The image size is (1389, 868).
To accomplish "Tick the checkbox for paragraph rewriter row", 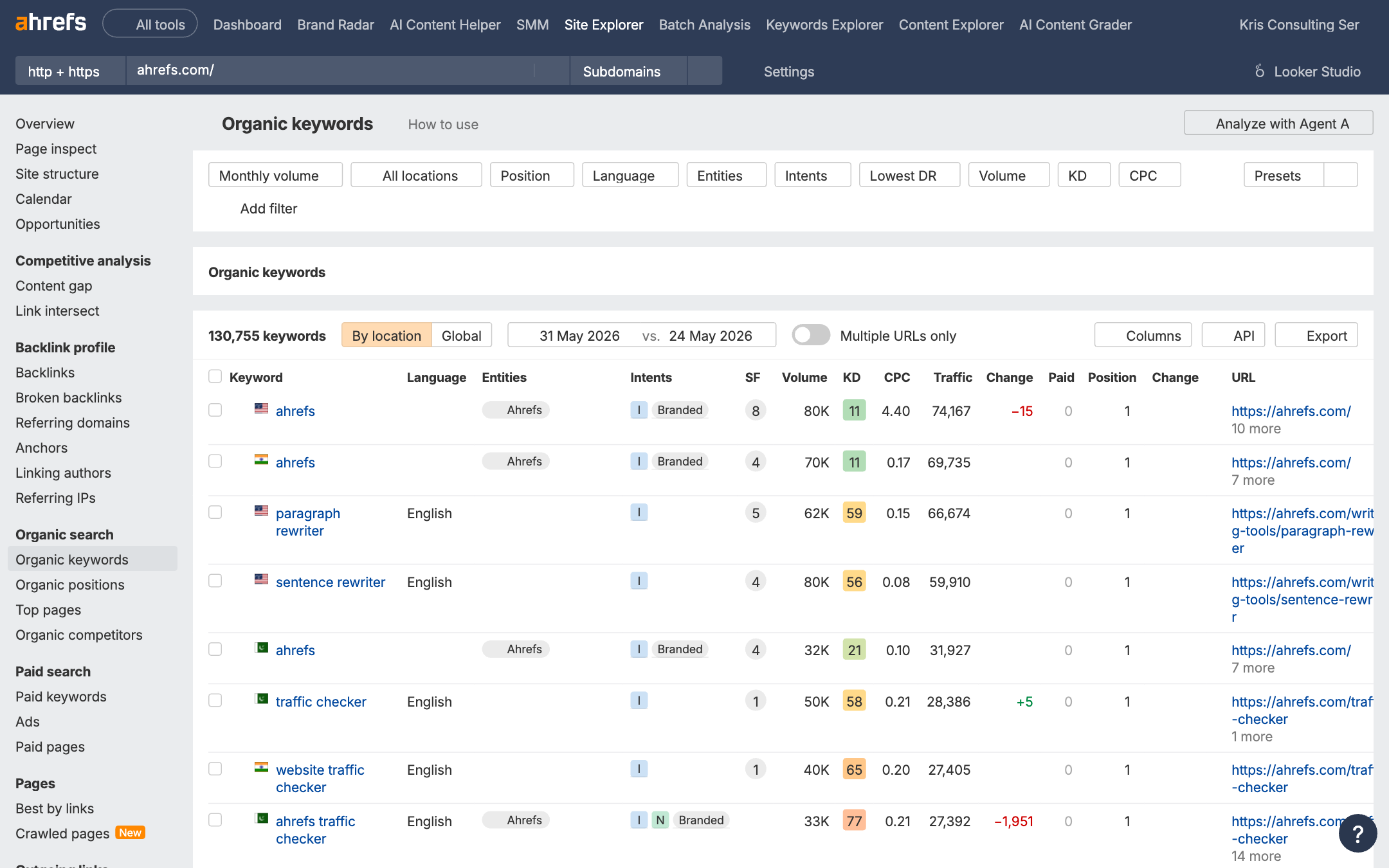I will coord(215,512).
